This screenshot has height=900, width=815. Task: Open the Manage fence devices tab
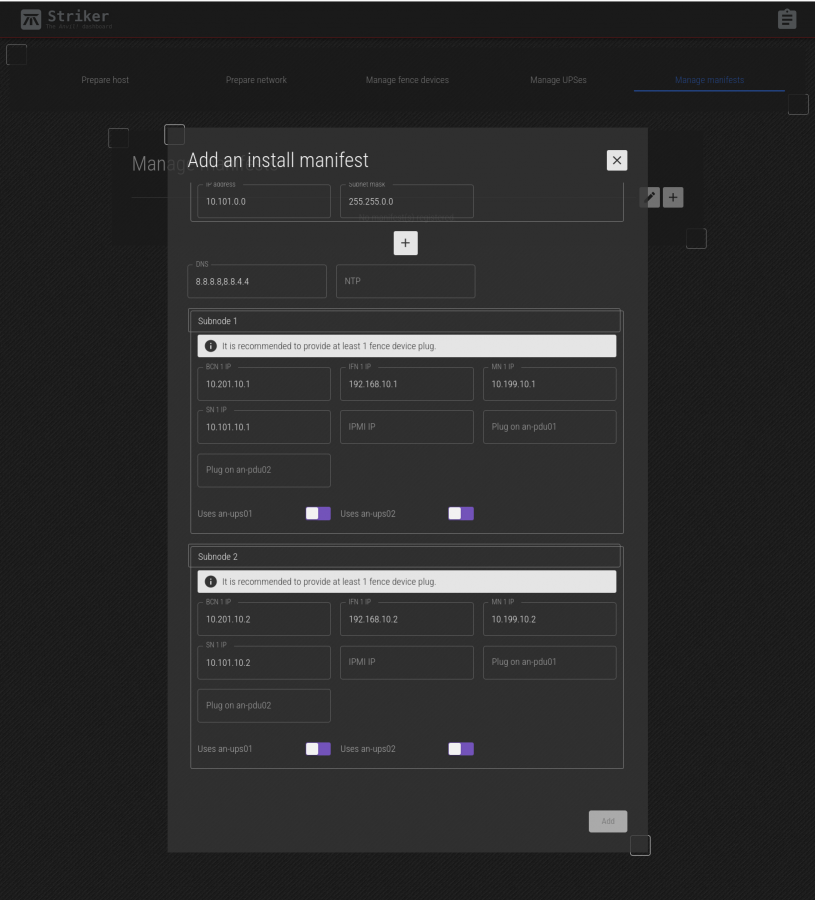coord(407,80)
